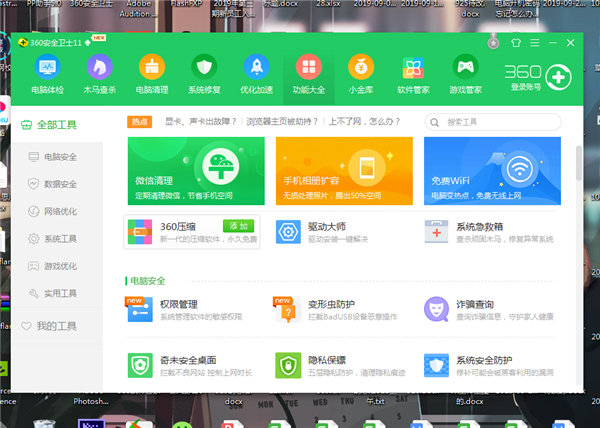Click the 360 登录账号 login avatar
The image size is (600, 428).
click(558, 78)
